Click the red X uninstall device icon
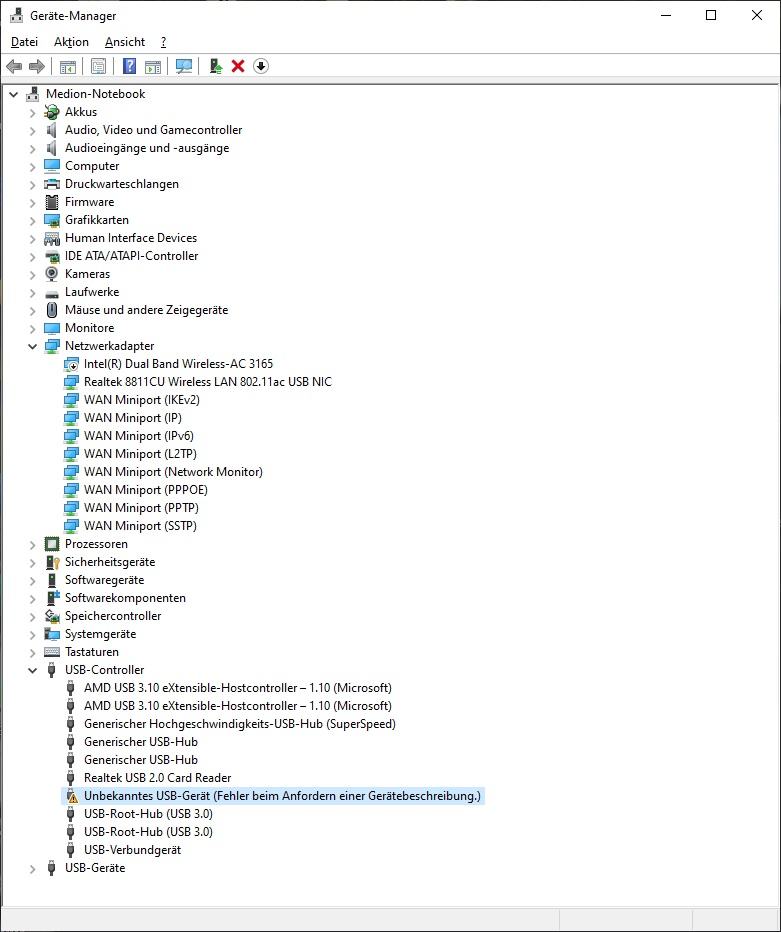The height and width of the screenshot is (932, 781). point(238,66)
